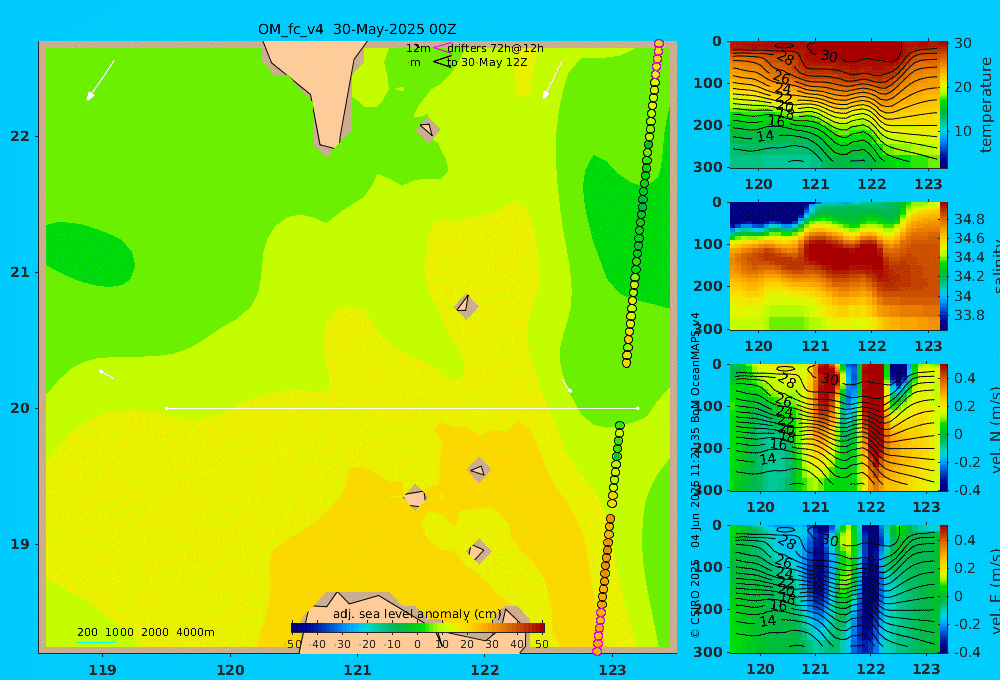Click the sea level anomaly colorbar

[418, 627]
